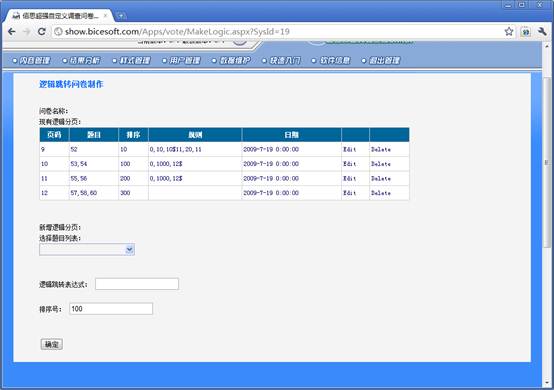The image size is (554, 390).
Task: Click Edit in the page 11 row
Action: tap(349, 178)
